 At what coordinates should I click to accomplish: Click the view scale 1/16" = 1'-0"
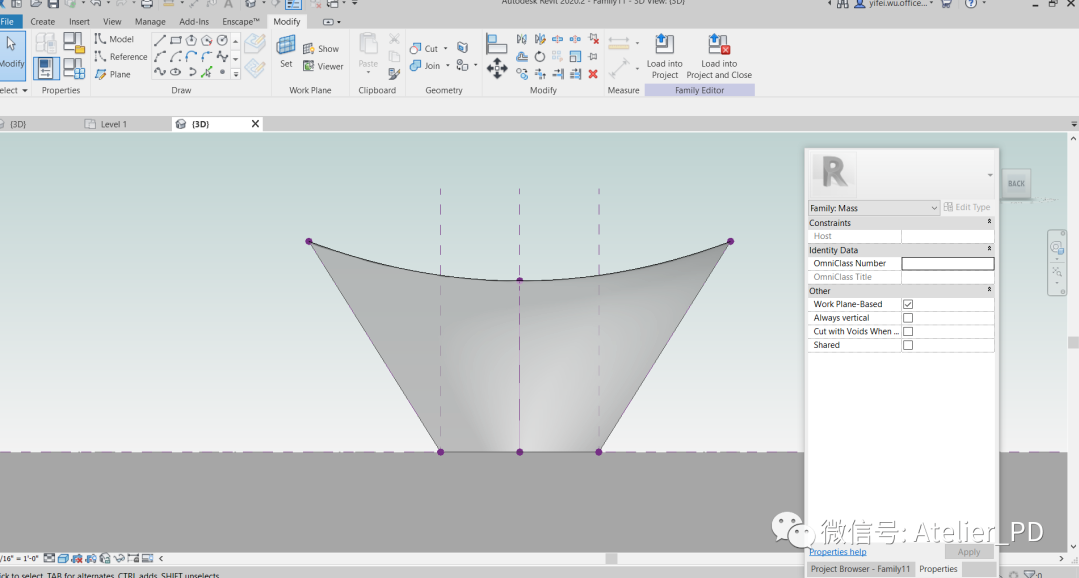coord(20,559)
